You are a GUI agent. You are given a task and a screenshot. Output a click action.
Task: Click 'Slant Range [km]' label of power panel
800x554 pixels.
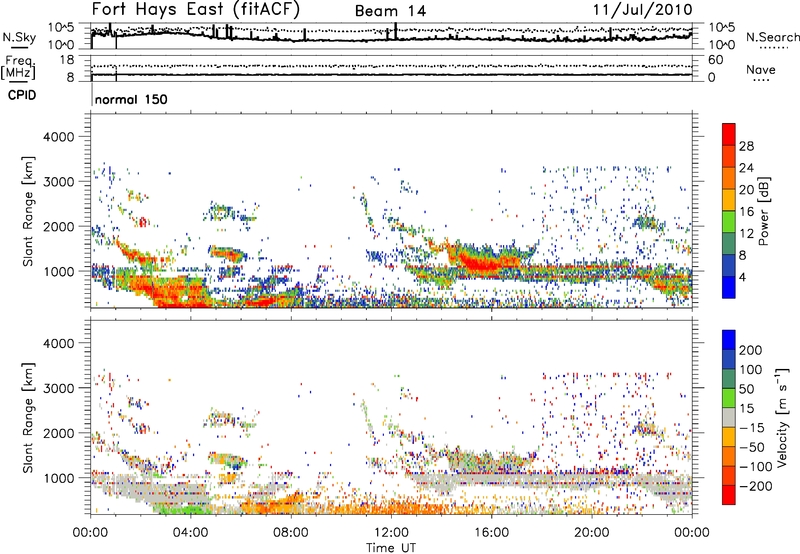pyautogui.click(x=28, y=211)
